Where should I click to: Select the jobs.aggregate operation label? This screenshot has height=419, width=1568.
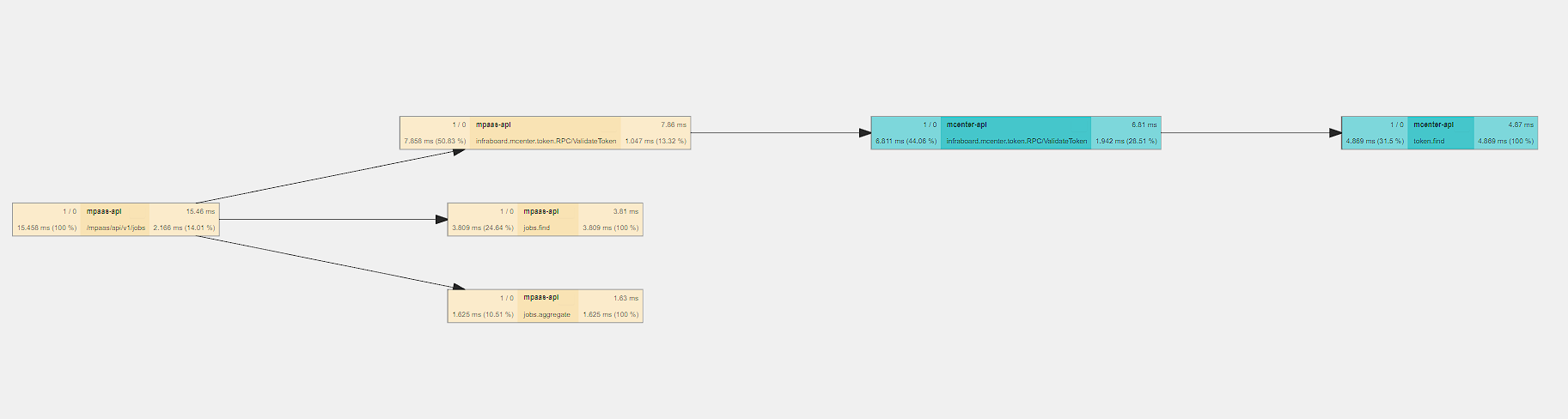pos(546,315)
